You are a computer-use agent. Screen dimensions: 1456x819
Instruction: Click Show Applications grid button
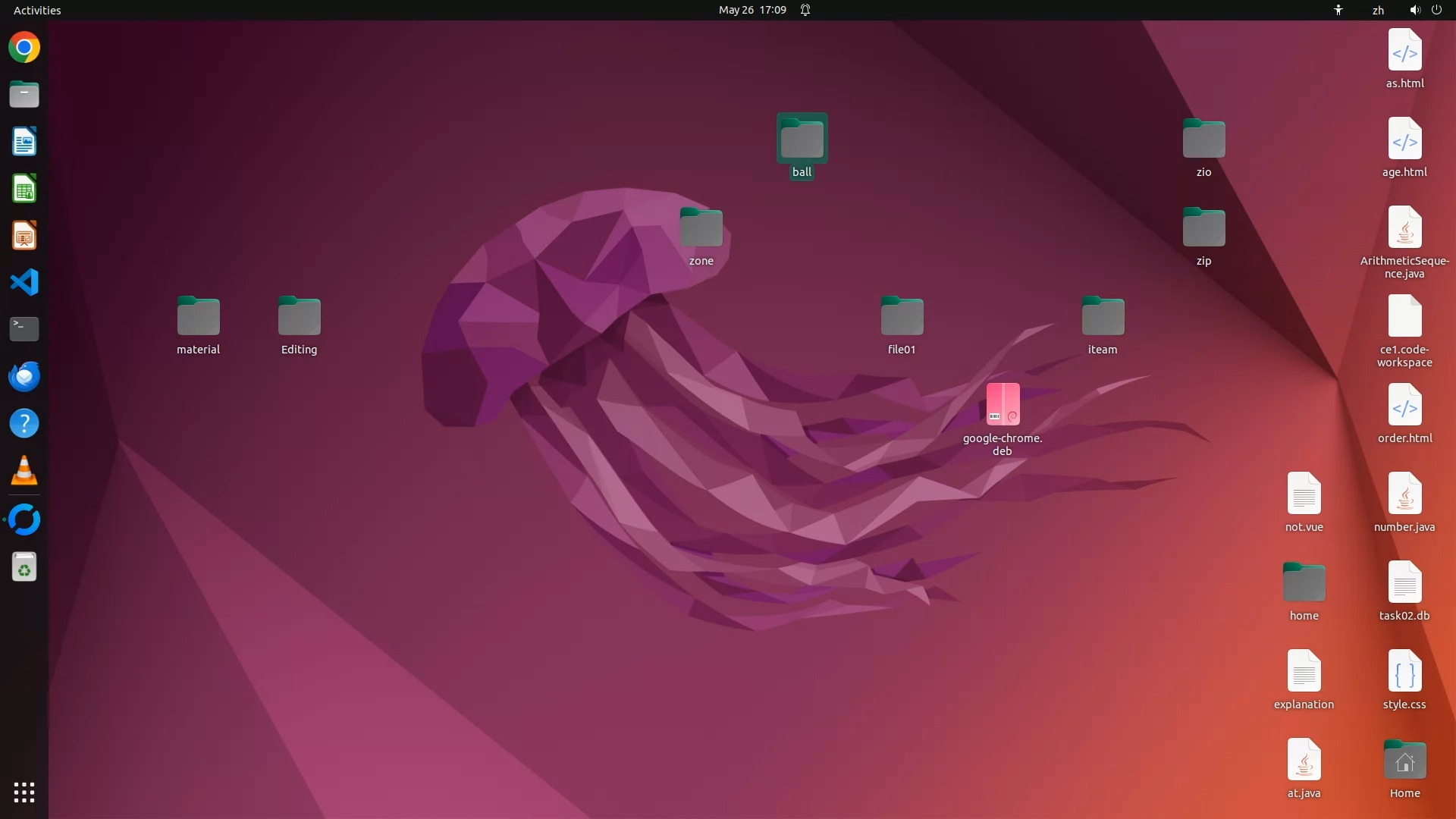pyautogui.click(x=24, y=792)
